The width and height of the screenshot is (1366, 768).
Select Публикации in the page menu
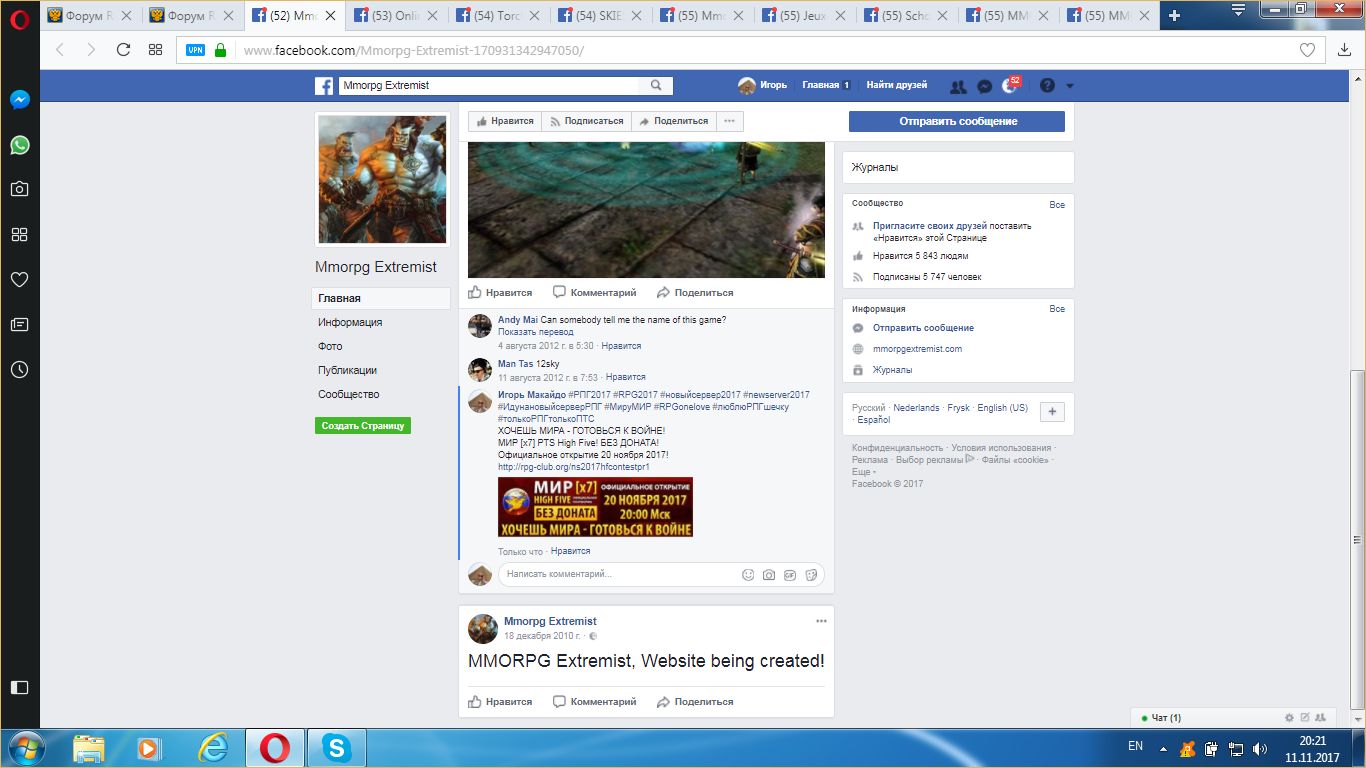click(x=347, y=370)
